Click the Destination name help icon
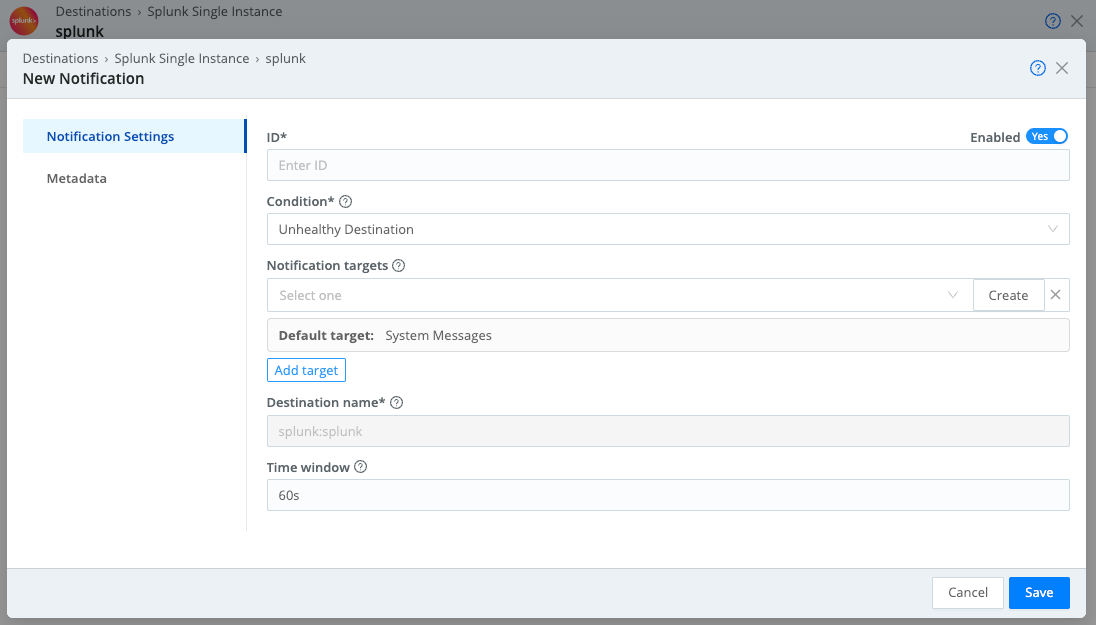This screenshot has width=1096, height=625. click(396, 402)
